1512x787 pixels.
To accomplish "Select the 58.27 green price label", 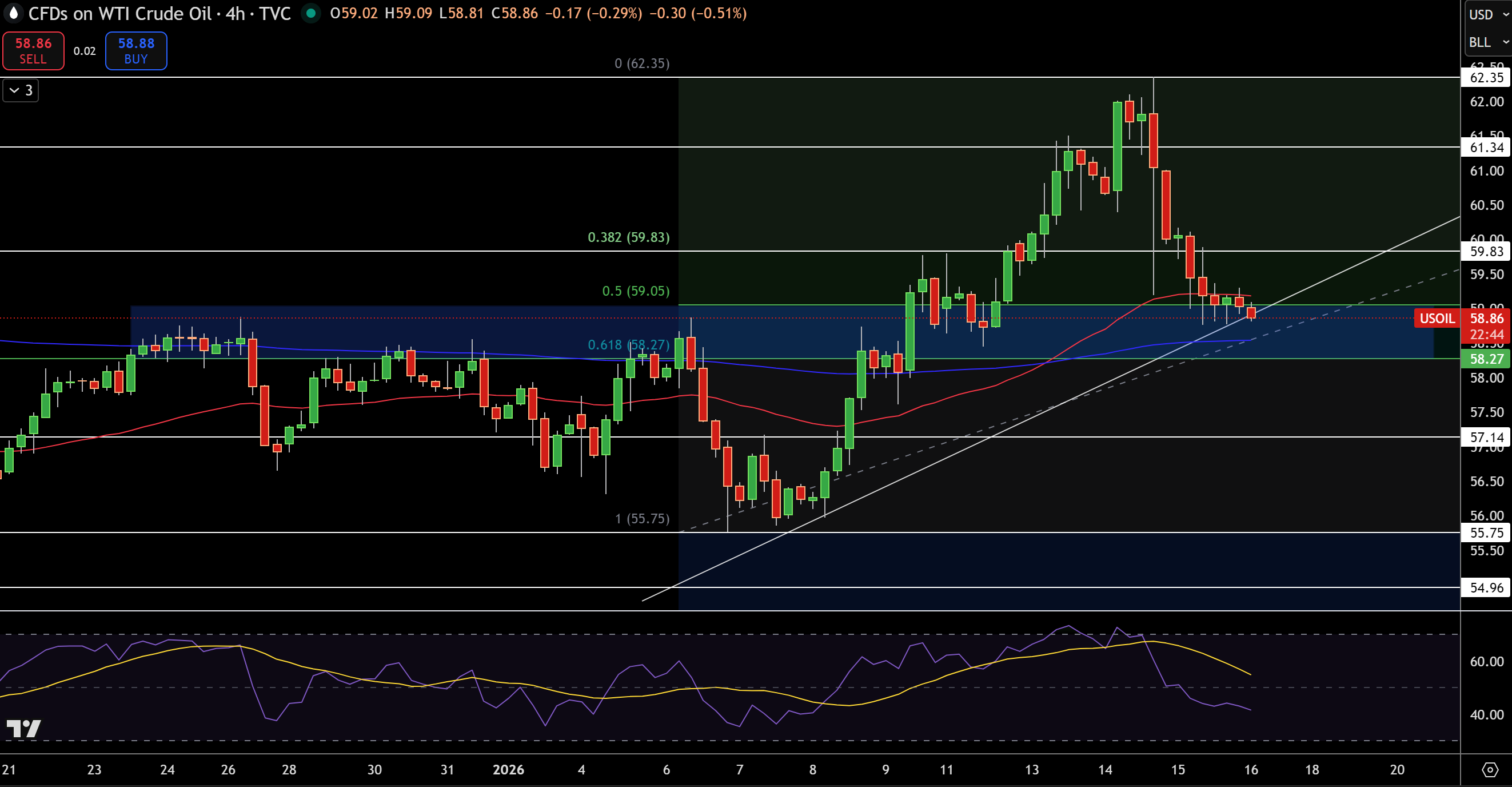I will tap(1486, 359).
